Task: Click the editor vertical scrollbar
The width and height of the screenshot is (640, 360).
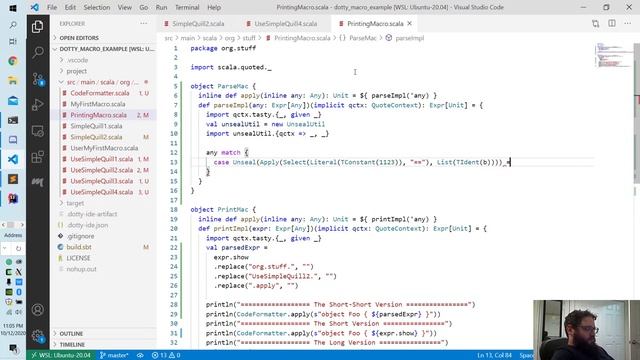Action: [x=637, y=113]
